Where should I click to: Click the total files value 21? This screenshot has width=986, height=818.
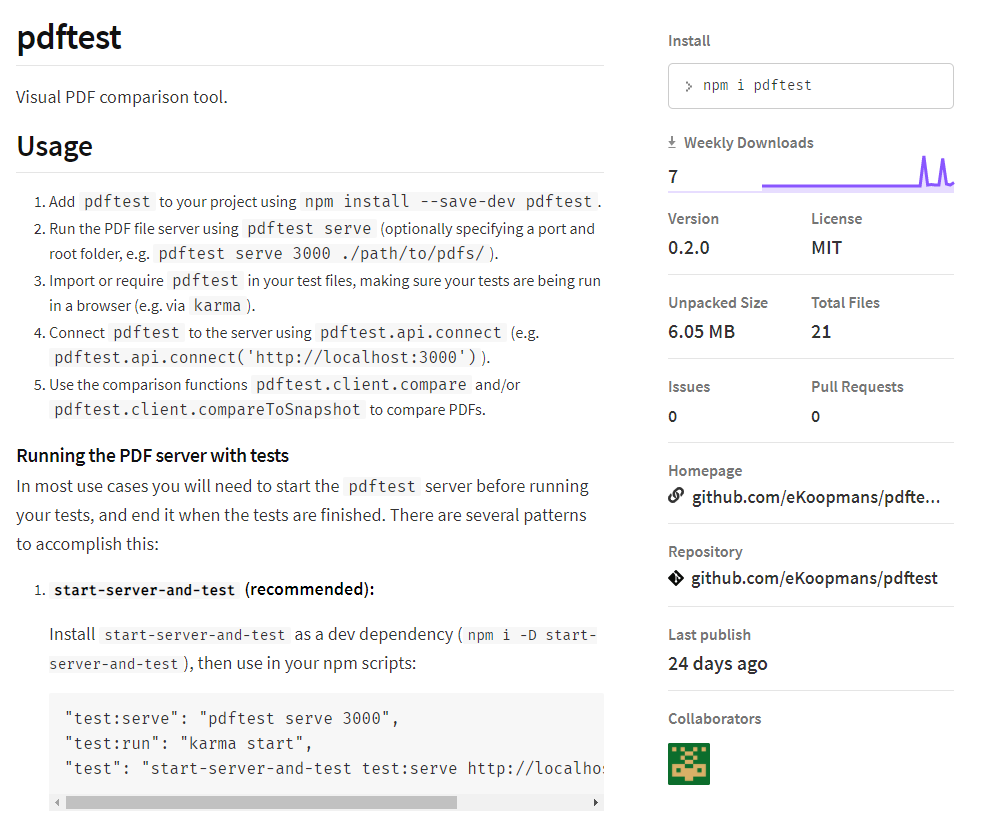821,331
